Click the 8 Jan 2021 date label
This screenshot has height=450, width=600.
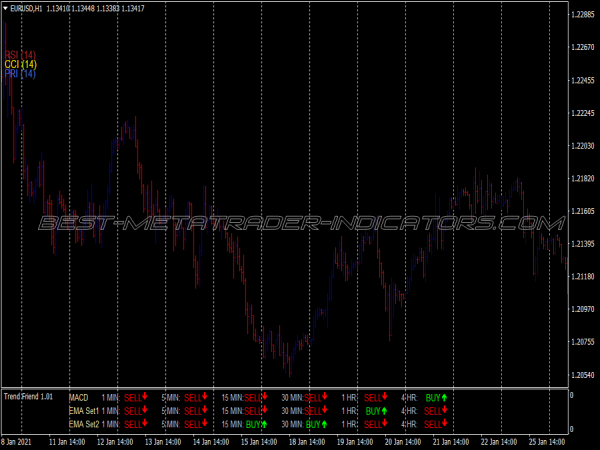pos(16,442)
